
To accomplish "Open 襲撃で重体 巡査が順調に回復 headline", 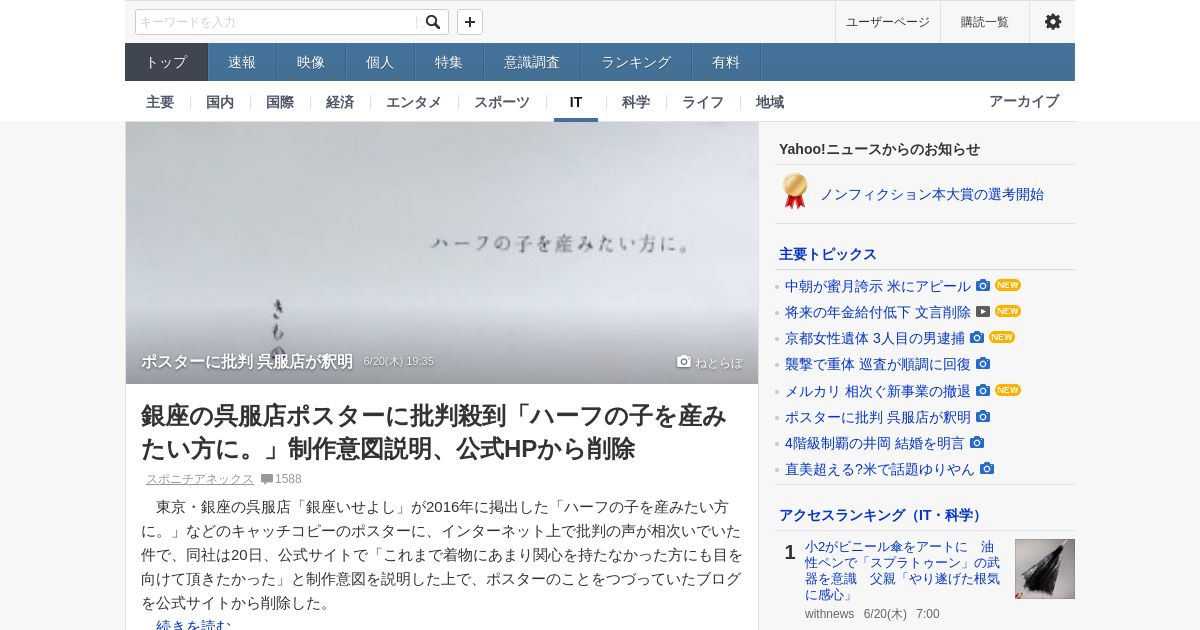I will (878, 364).
